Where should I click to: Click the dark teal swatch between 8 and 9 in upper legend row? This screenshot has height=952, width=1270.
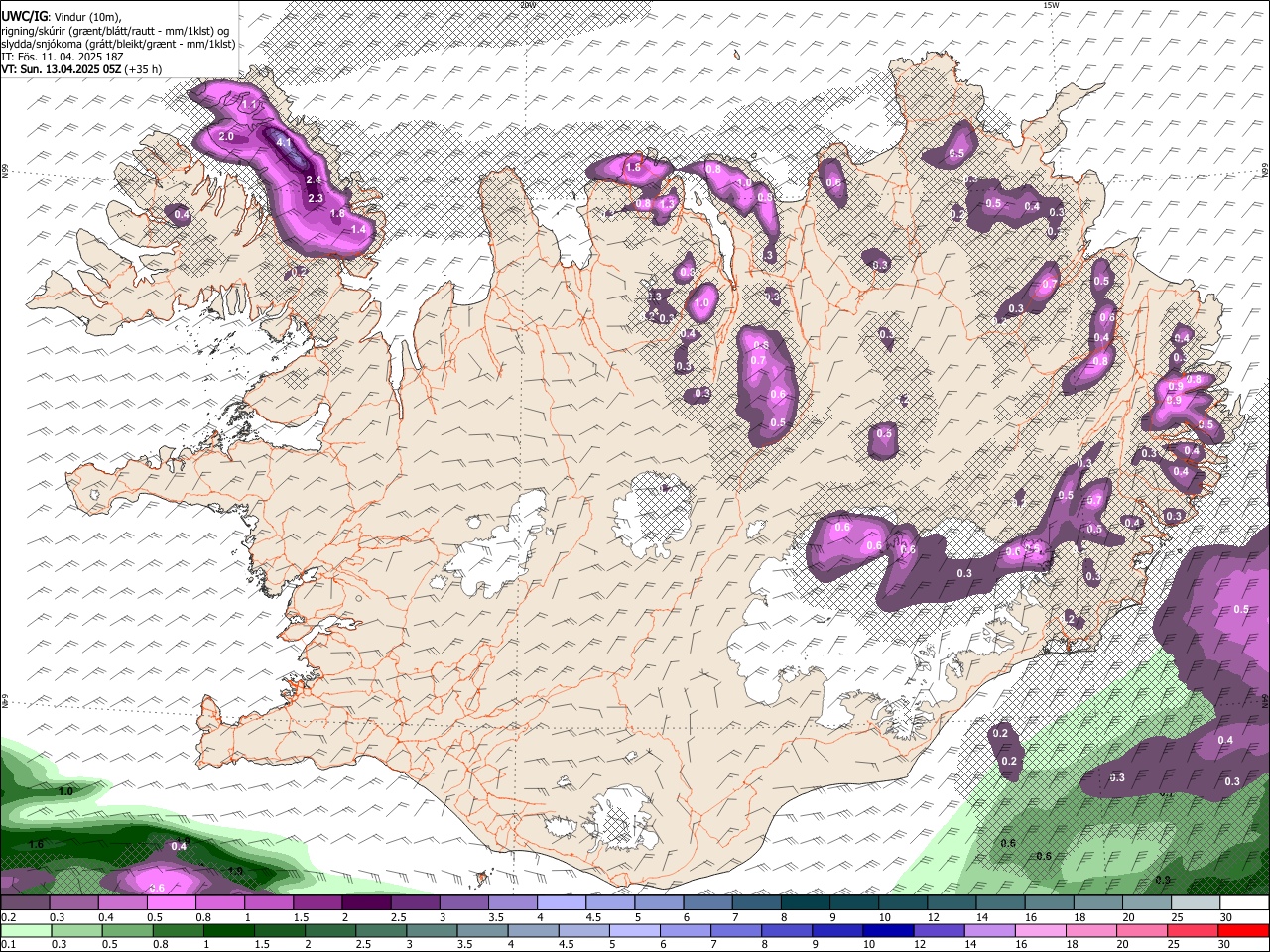[x=806, y=902]
